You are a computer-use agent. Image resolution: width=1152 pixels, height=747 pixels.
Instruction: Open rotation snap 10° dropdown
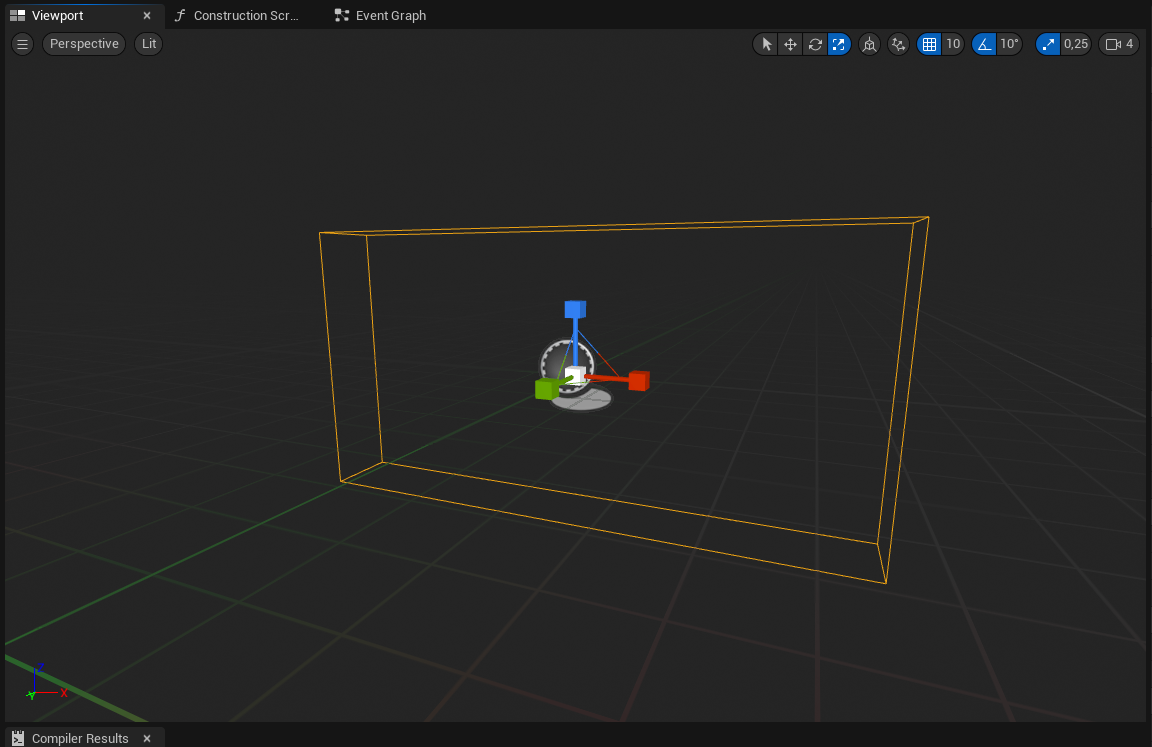[1009, 44]
